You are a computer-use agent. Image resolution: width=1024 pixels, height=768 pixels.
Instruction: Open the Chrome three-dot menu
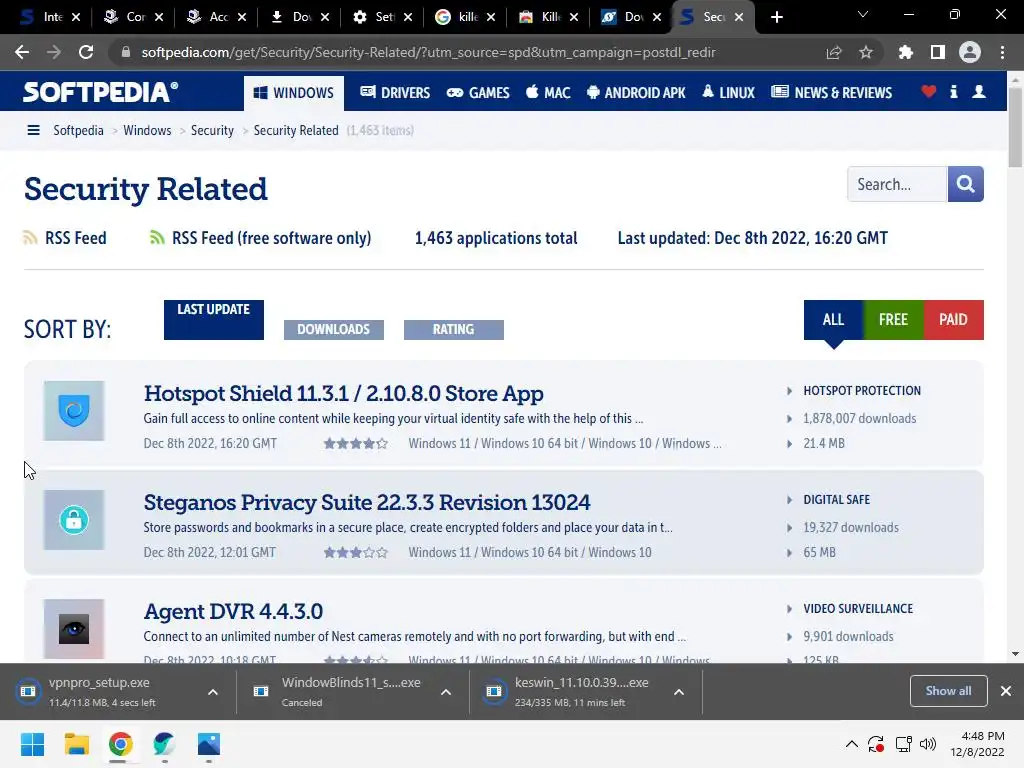tap(1002, 52)
